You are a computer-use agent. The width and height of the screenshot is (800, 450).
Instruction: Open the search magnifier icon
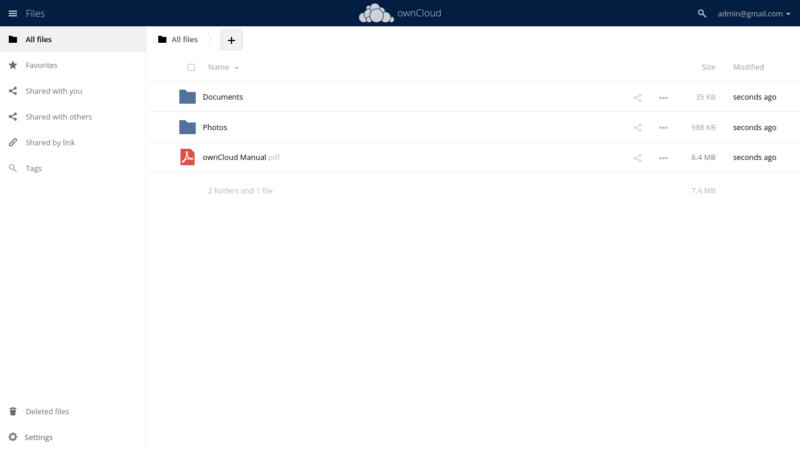point(702,13)
